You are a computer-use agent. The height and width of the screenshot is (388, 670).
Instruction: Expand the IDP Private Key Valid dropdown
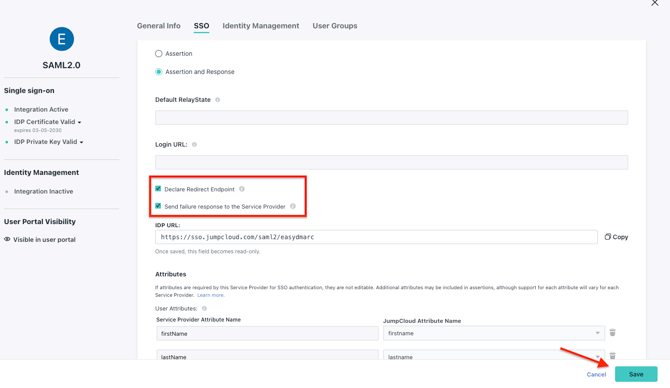81,142
